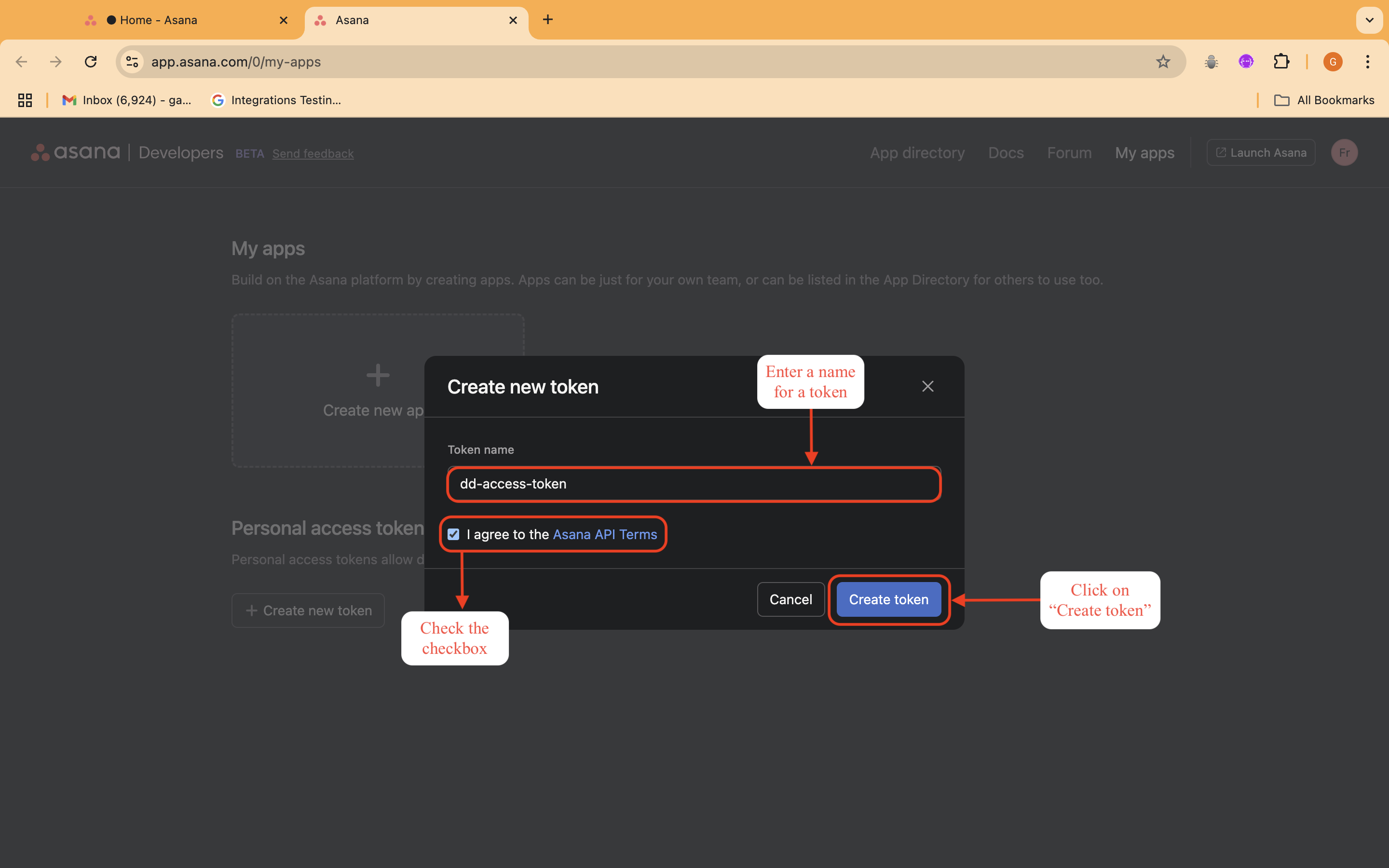Image resolution: width=1389 pixels, height=868 pixels.
Task: Close the Create new token dialog
Action: pyautogui.click(x=927, y=386)
